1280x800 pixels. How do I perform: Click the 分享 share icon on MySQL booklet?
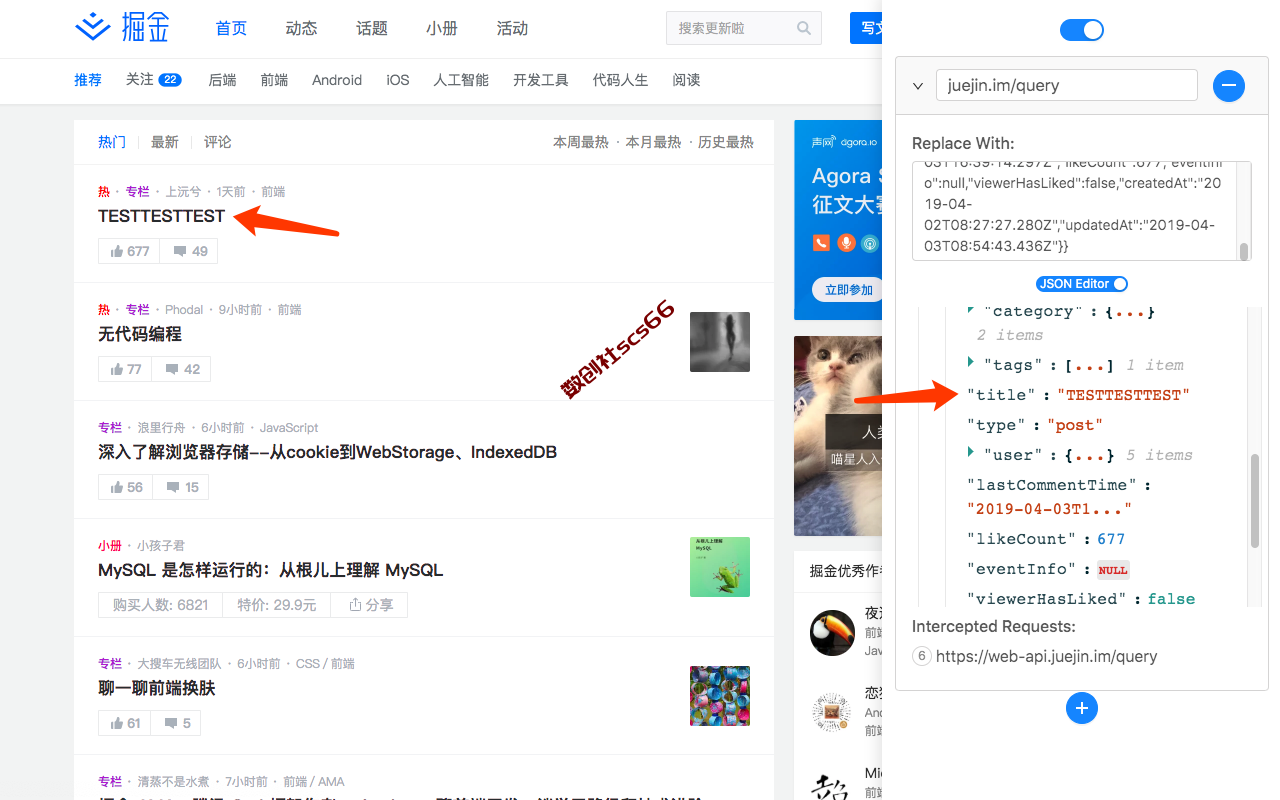tap(355, 605)
